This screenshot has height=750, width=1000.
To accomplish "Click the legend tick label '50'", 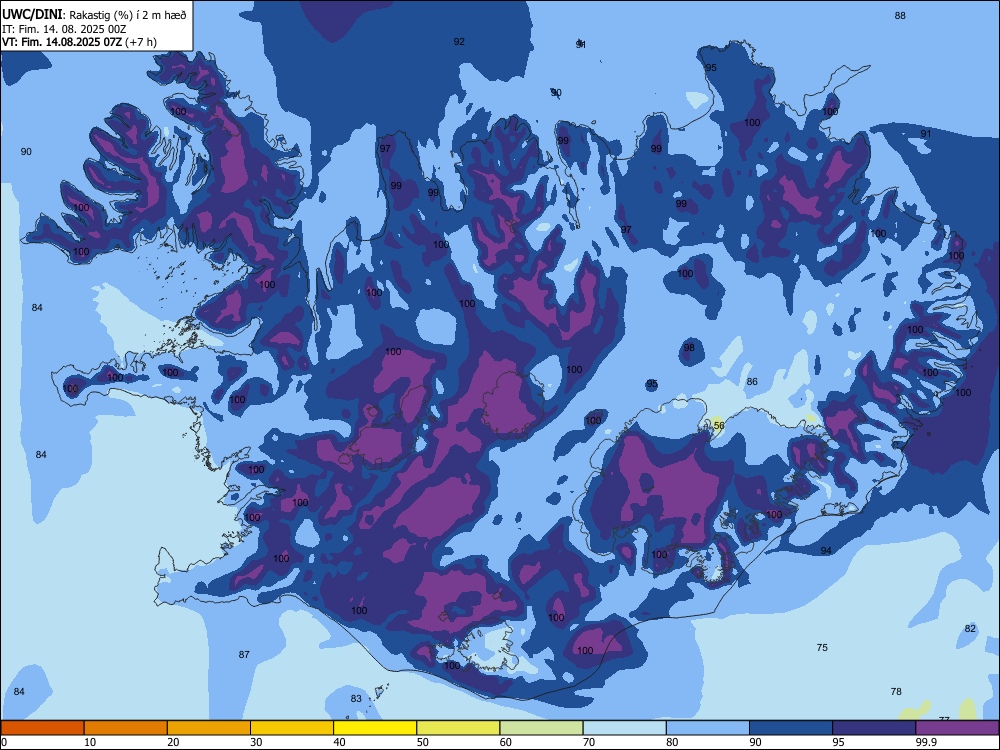I will click(x=423, y=742).
